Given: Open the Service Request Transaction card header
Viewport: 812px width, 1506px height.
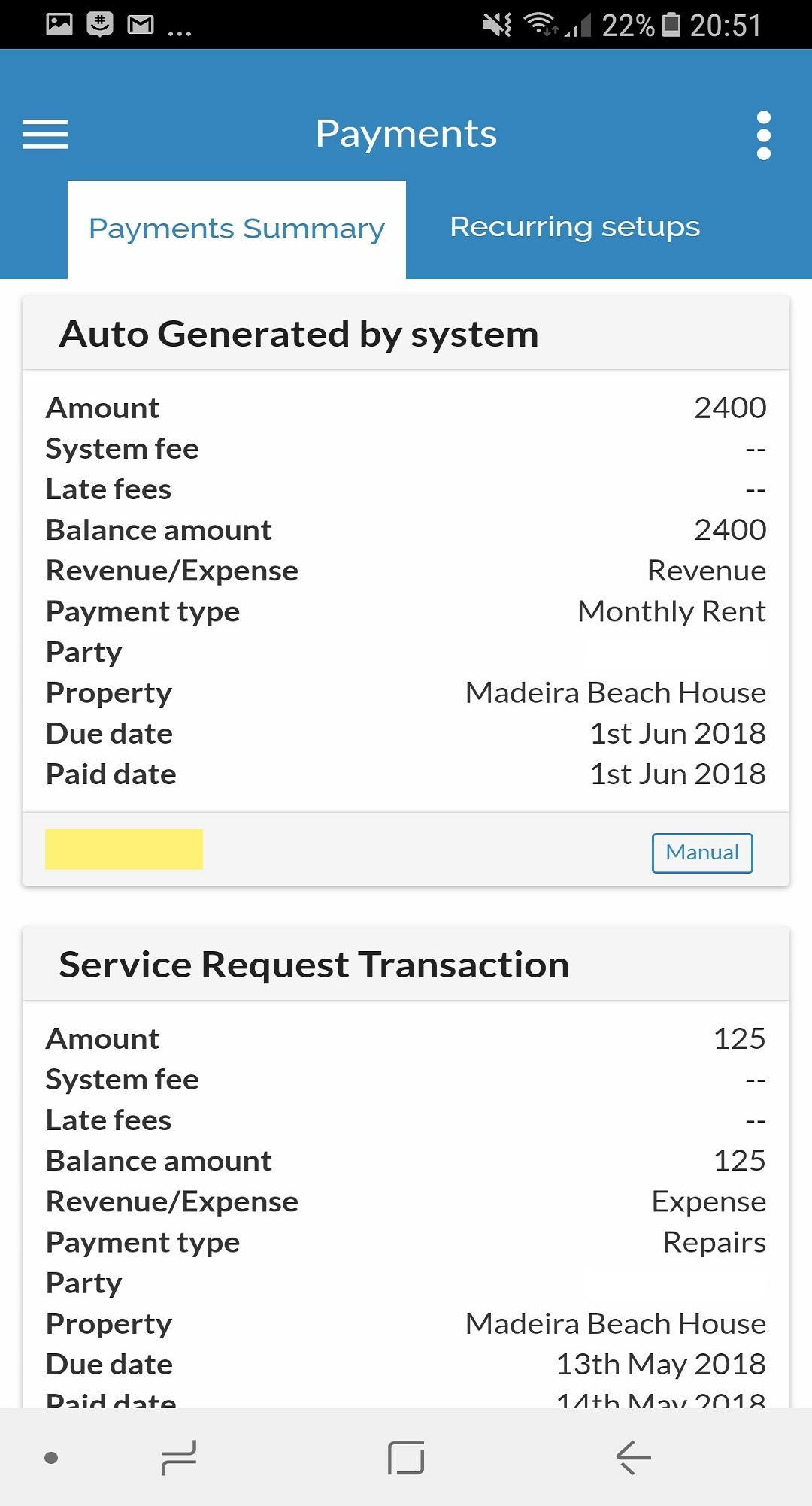Looking at the screenshot, I should tap(314, 965).
